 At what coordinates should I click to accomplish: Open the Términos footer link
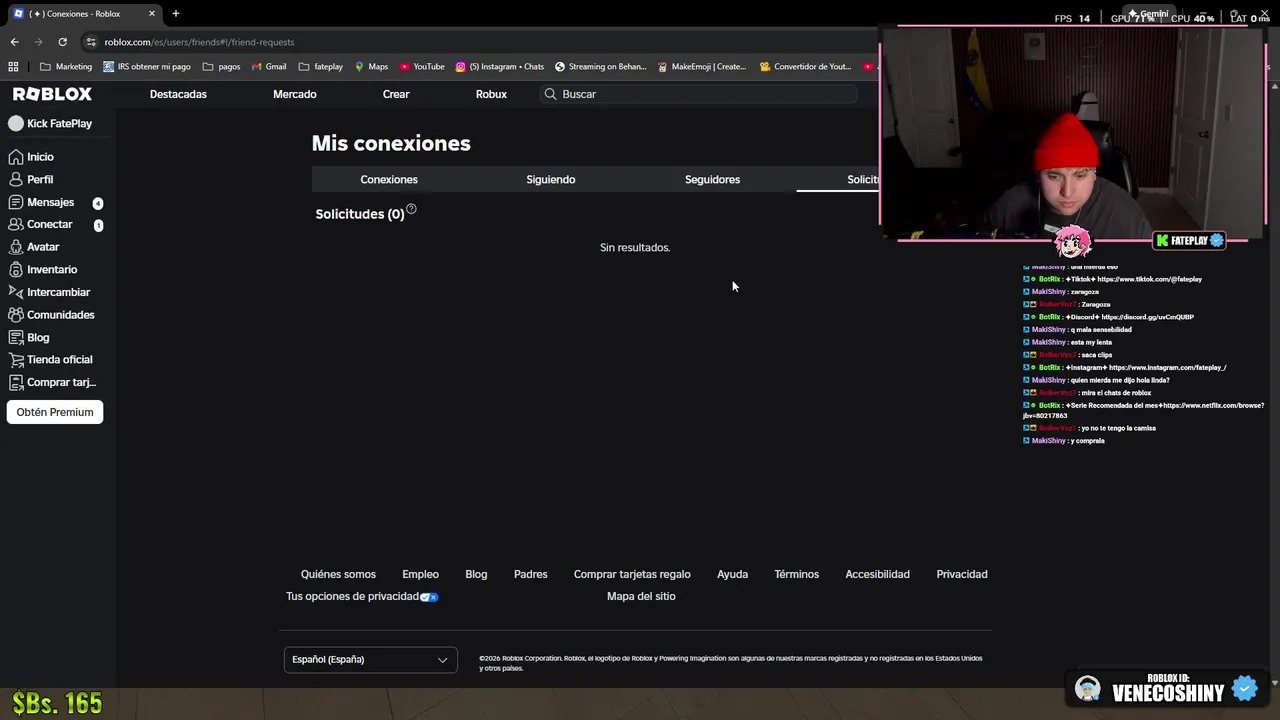point(796,574)
